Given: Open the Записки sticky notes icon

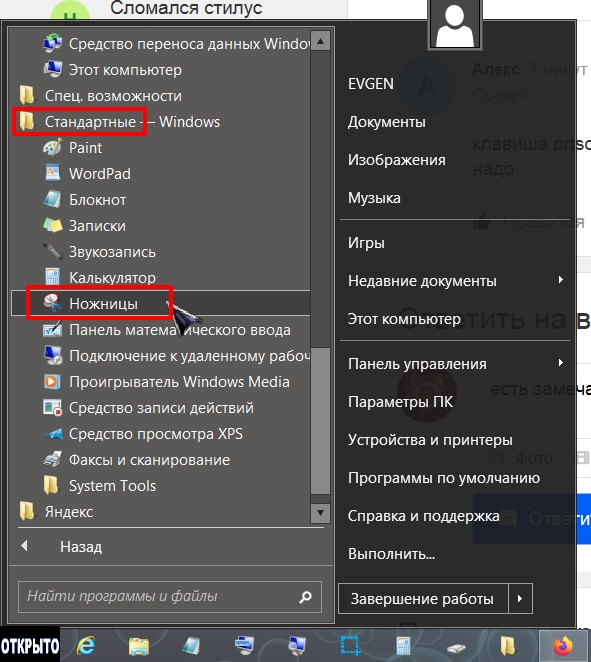Looking at the screenshot, I should (x=52, y=225).
